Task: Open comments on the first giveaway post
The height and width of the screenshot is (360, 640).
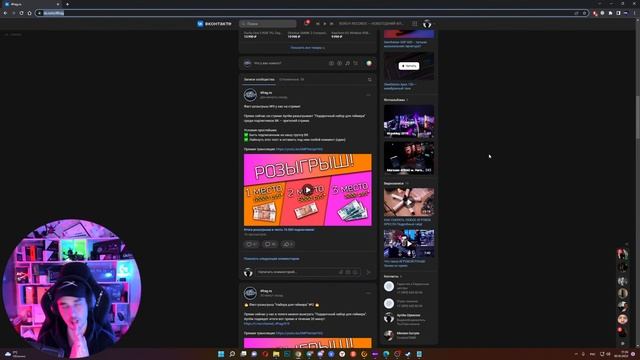Action: pos(270,244)
